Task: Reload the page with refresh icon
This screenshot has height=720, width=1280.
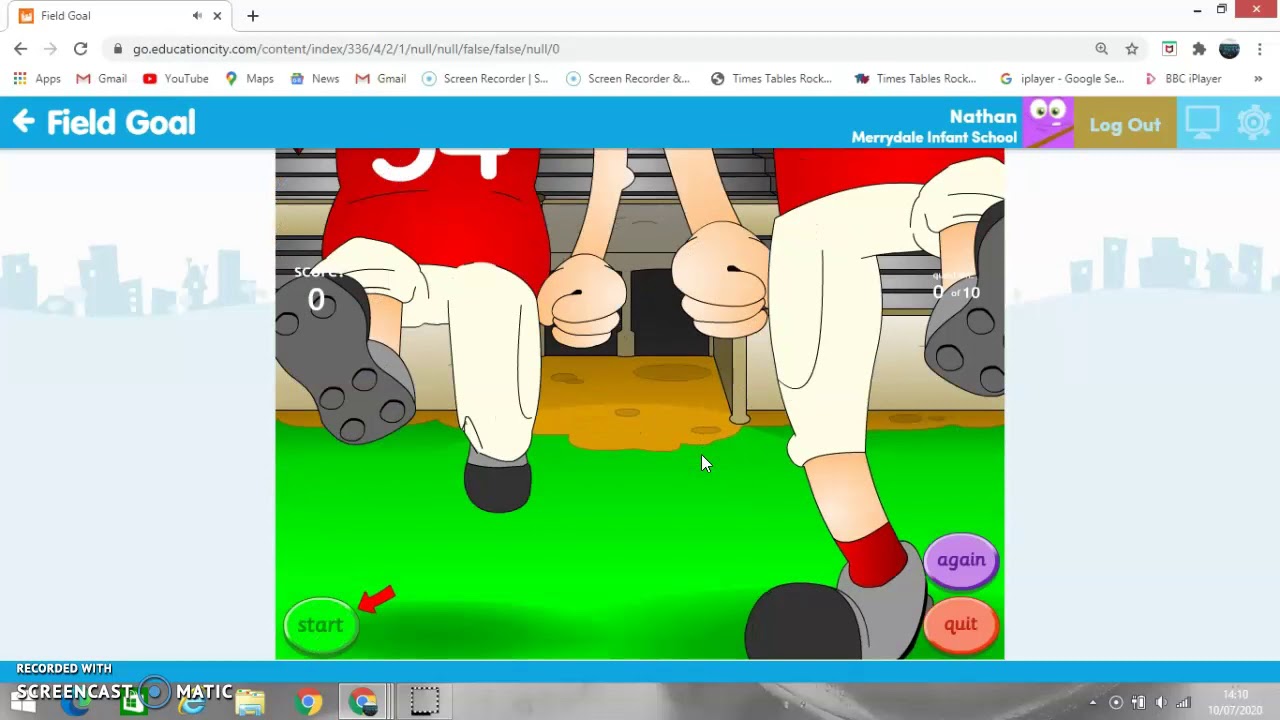Action: point(81,48)
